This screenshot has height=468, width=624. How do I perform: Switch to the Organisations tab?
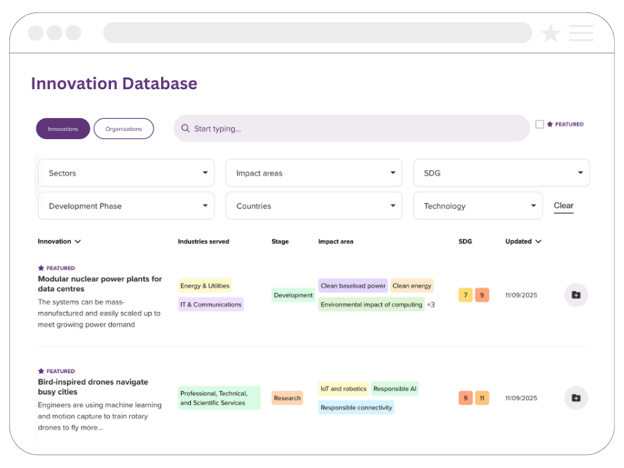(124, 129)
